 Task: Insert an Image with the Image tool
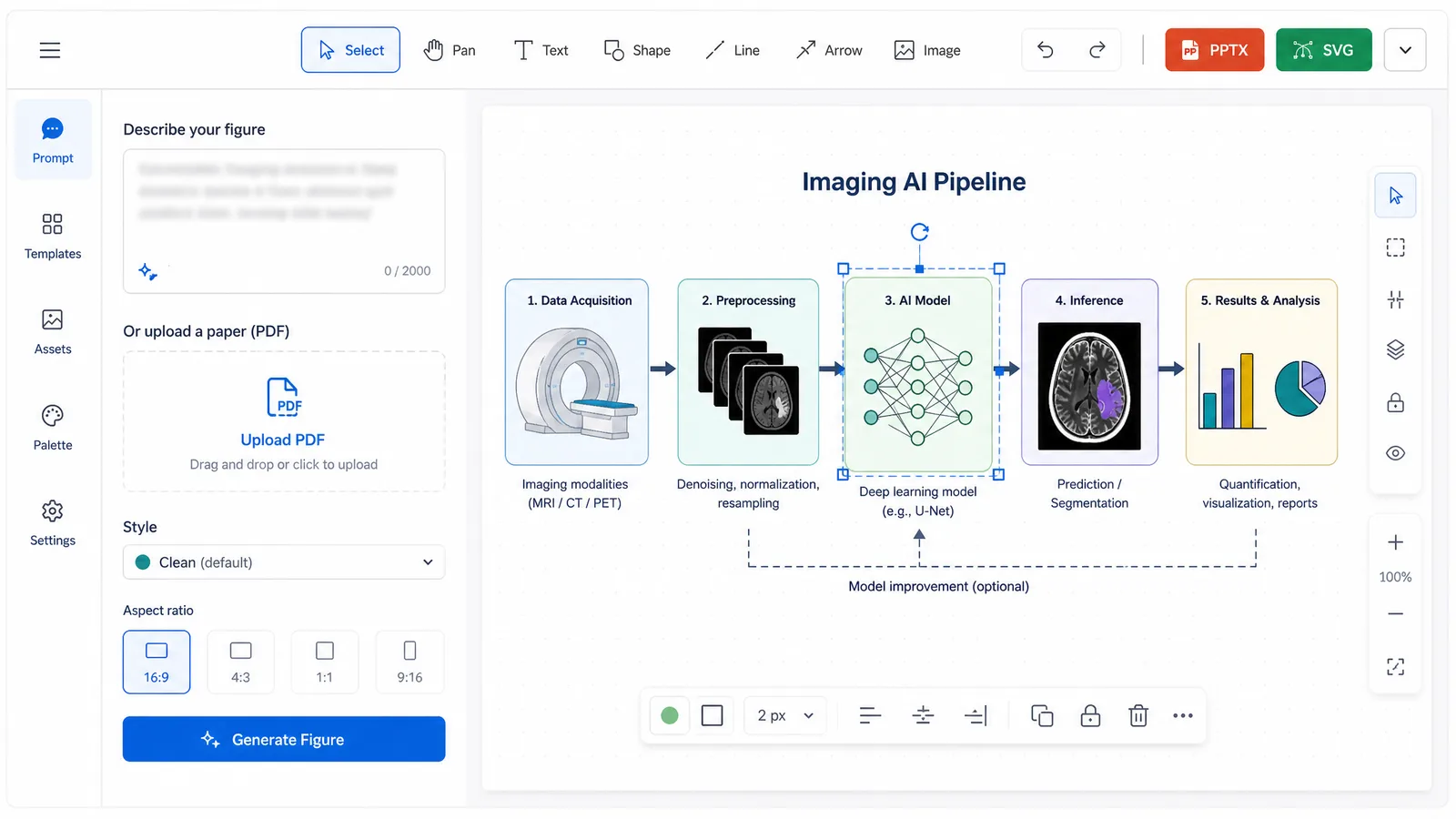(927, 50)
